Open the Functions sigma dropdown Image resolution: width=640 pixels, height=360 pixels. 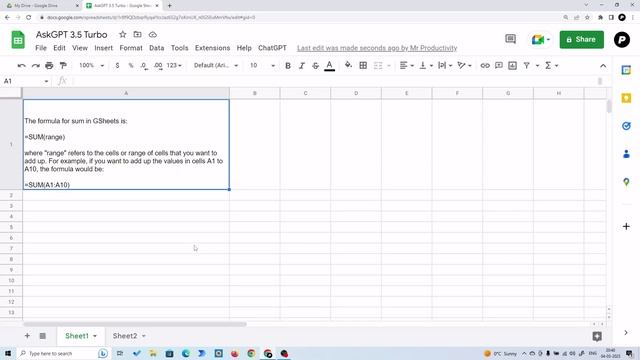pos(551,65)
